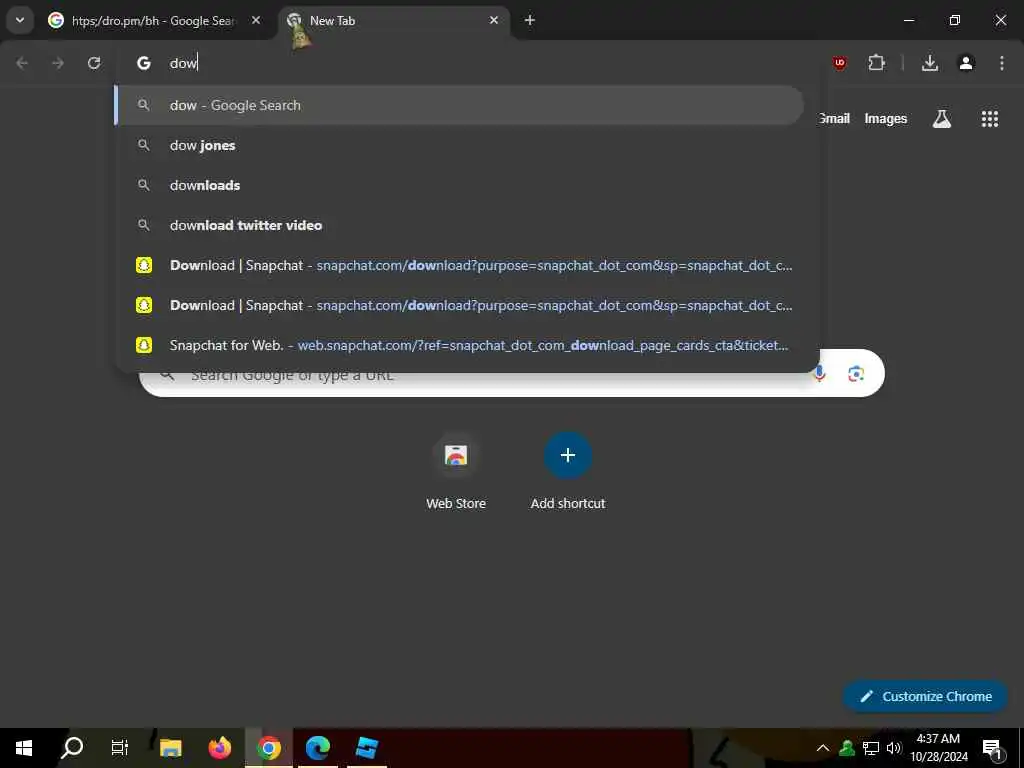Open the tab search dropdown arrow
Screen dimensions: 1024x768
(x=20, y=20)
